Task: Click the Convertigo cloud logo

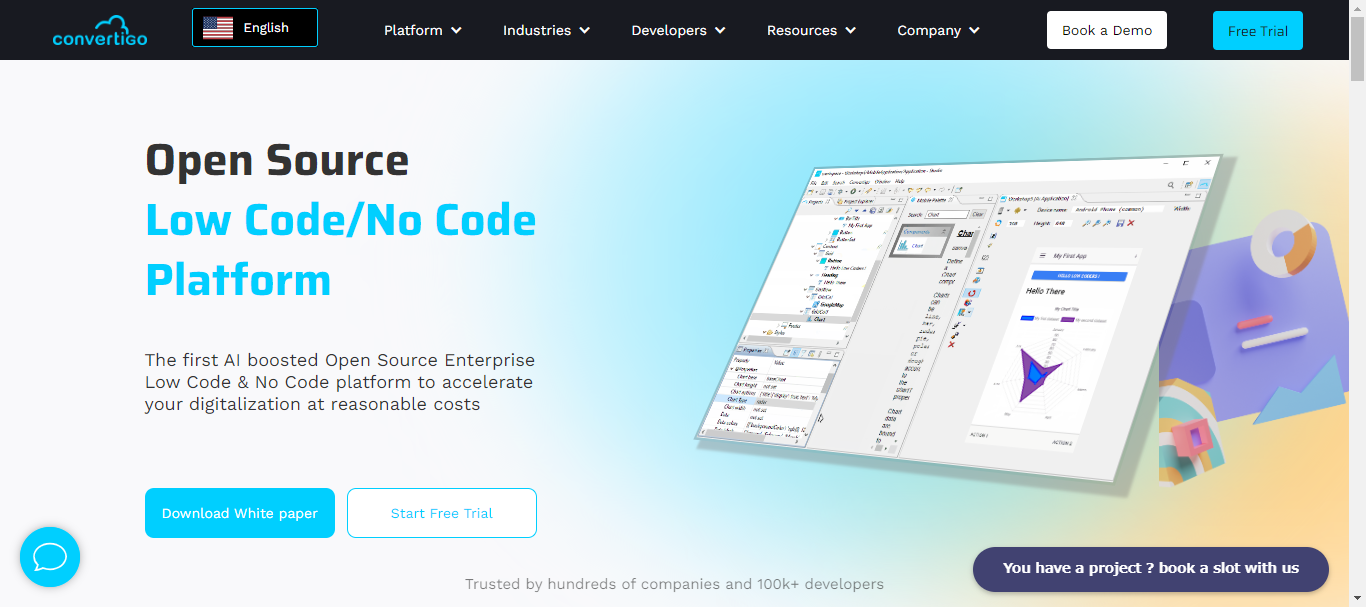Action: point(100,30)
